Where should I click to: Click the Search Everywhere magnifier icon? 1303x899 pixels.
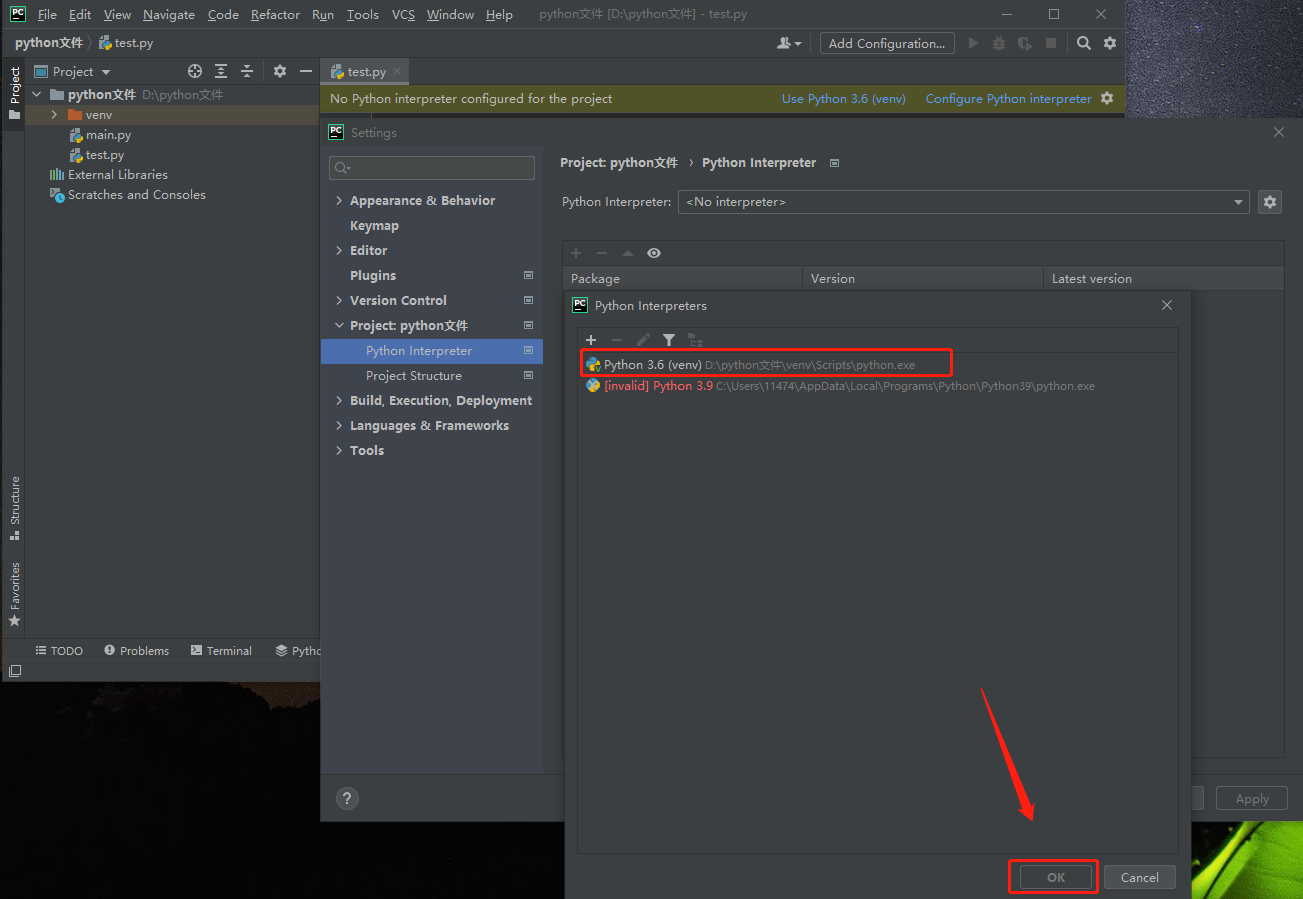[1084, 43]
